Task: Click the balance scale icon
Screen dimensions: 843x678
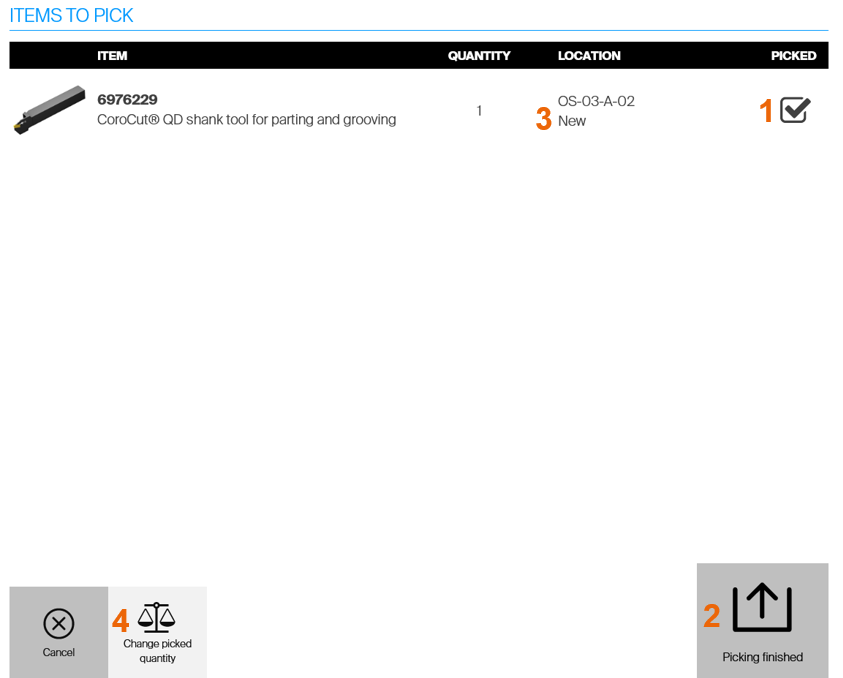Action: (156, 618)
